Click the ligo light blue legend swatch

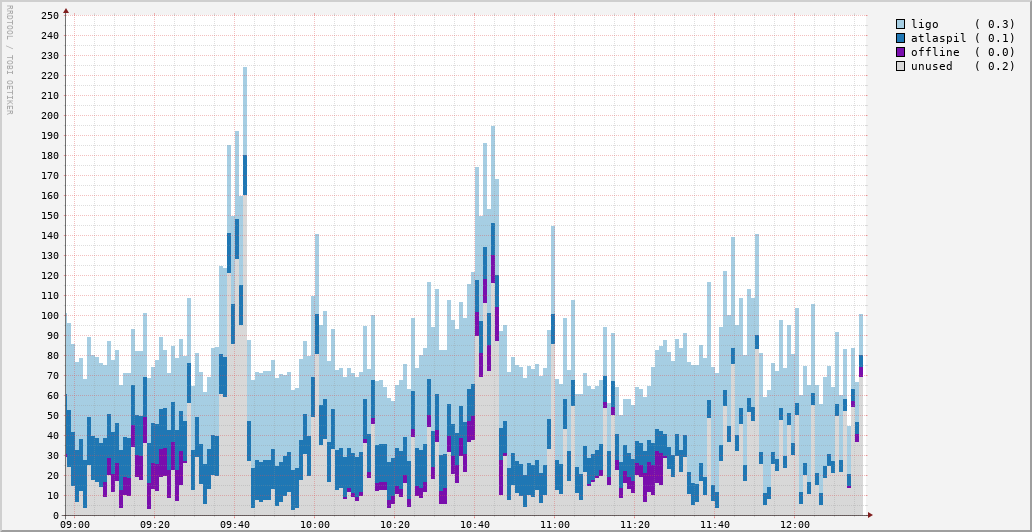901,24
